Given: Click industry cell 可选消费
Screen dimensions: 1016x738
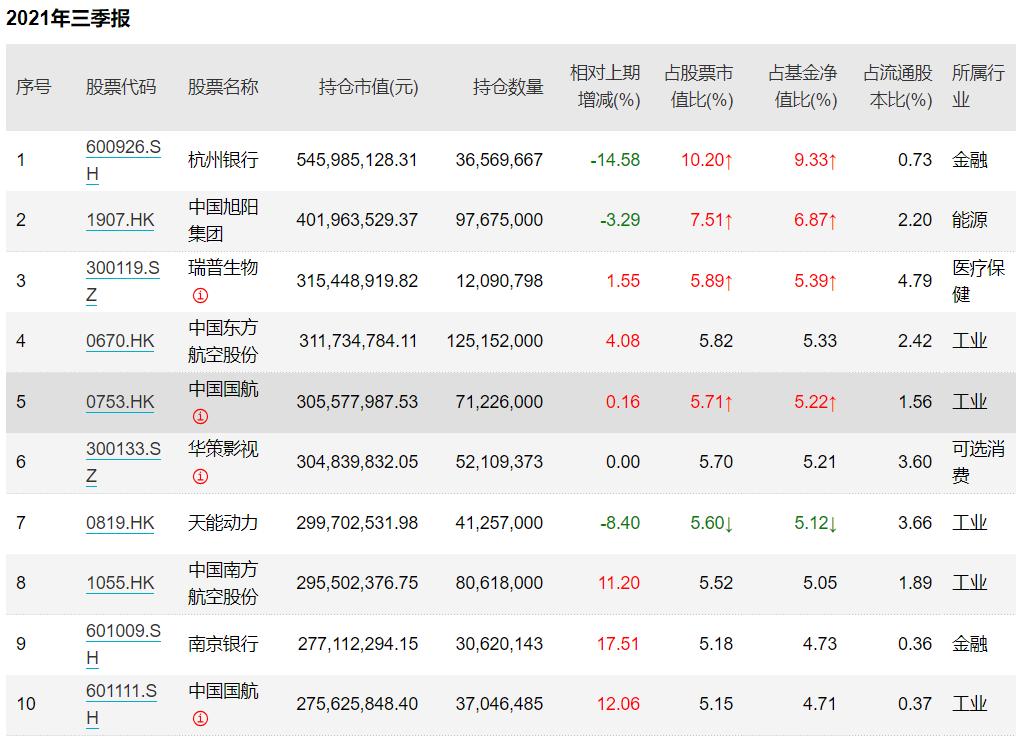Looking at the screenshot, I should [978, 462].
